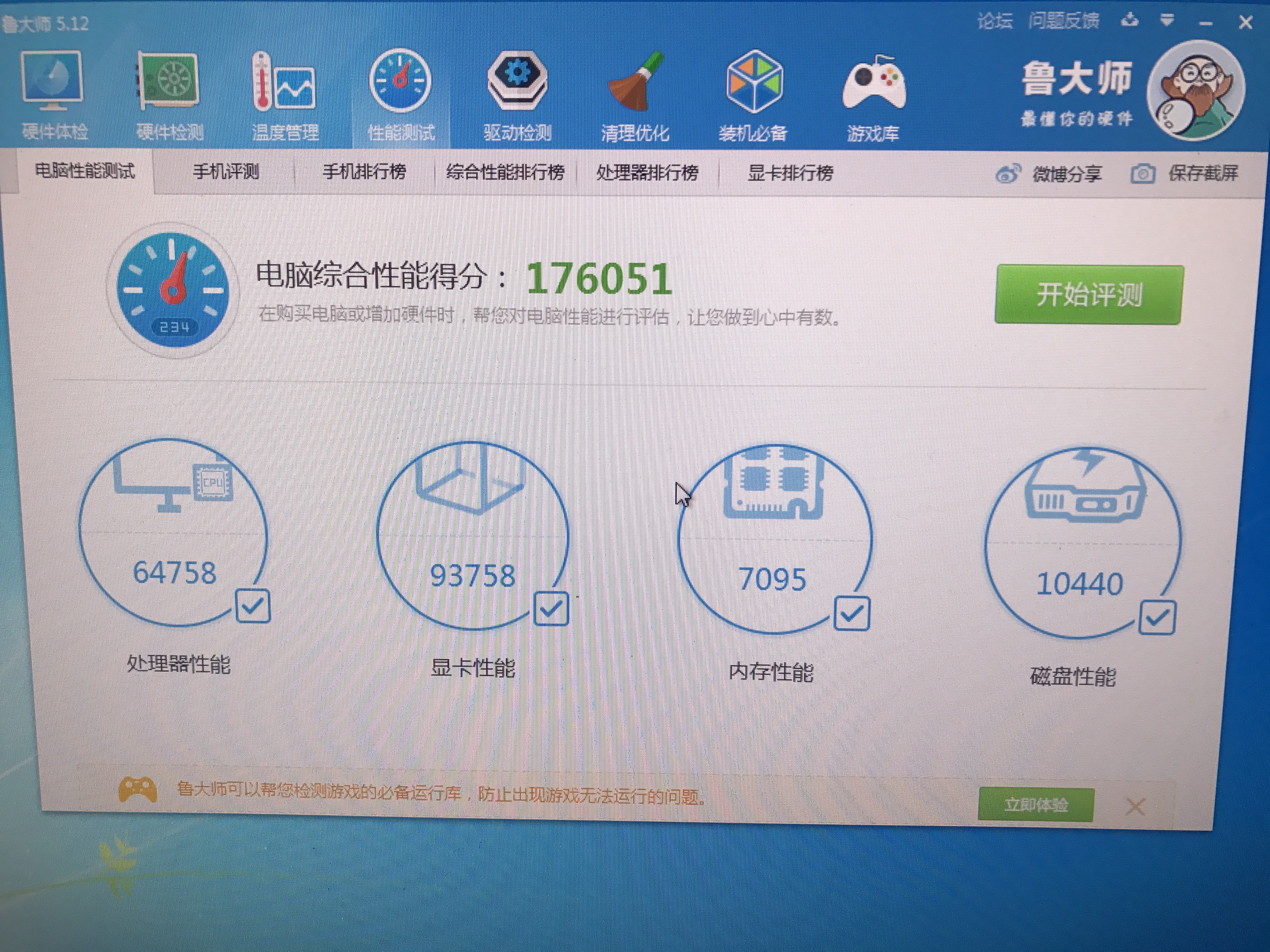This screenshot has height=952, width=1270.
Task: Open the 论坛 forum link
Action: pos(995,21)
